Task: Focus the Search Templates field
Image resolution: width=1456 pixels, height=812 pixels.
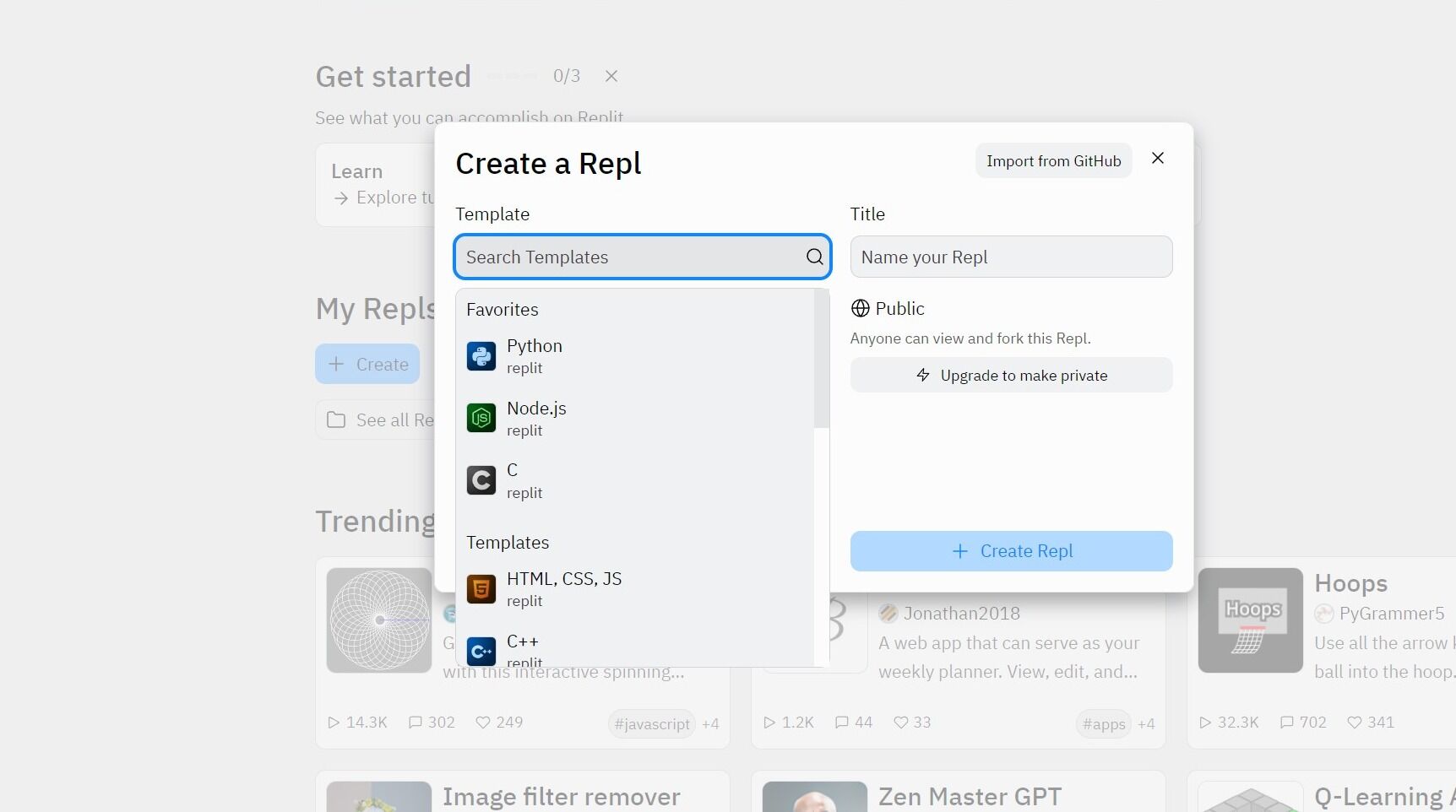Action: [x=643, y=257]
